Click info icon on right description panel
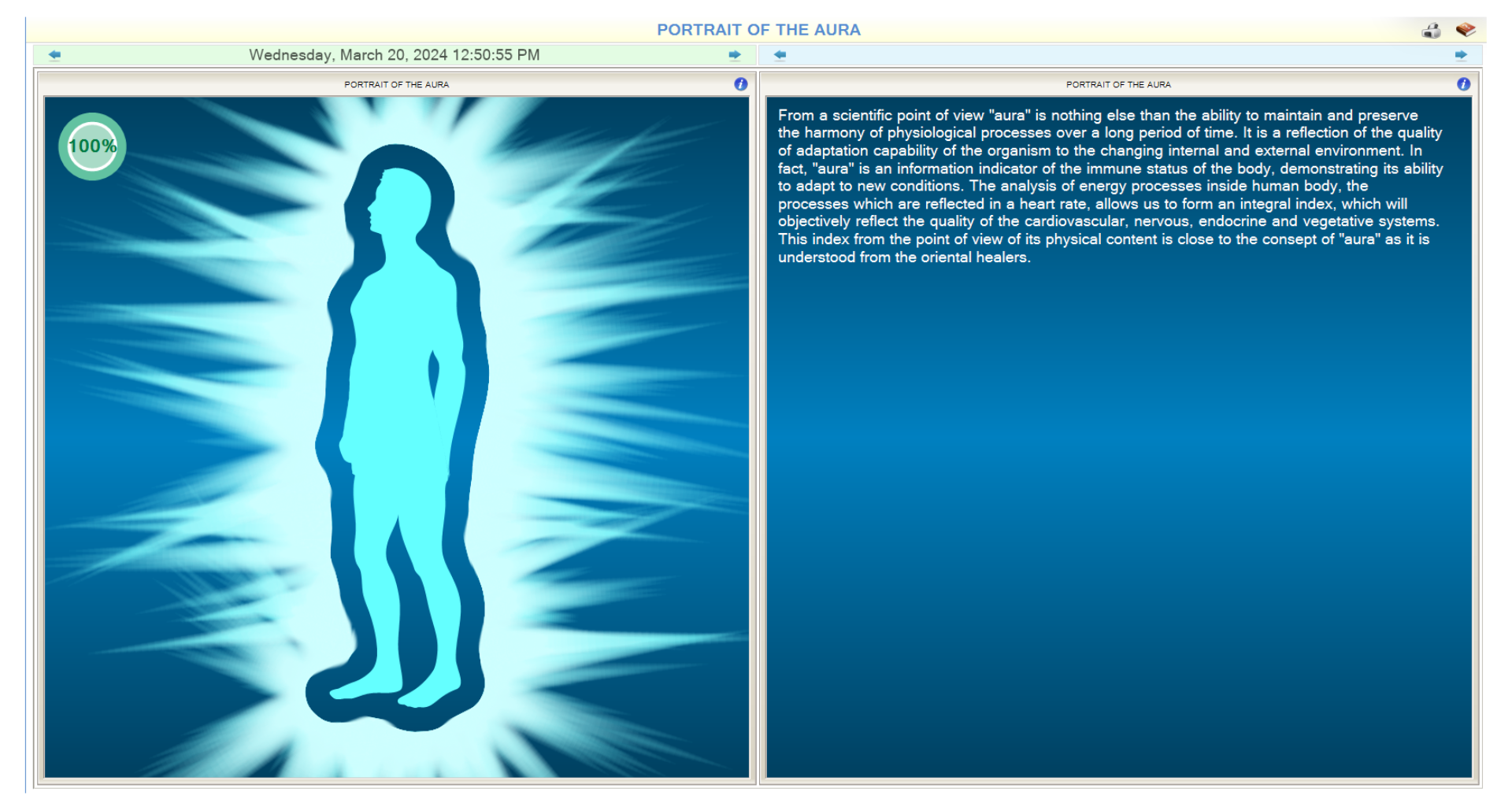1512x803 pixels. pos(1463,84)
